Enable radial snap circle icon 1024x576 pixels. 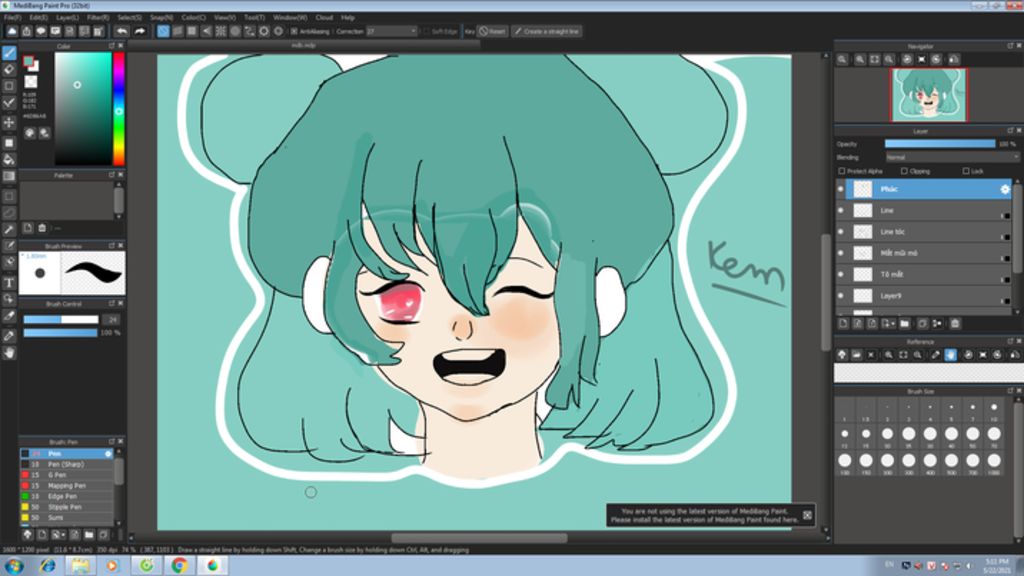click(235, 31)
